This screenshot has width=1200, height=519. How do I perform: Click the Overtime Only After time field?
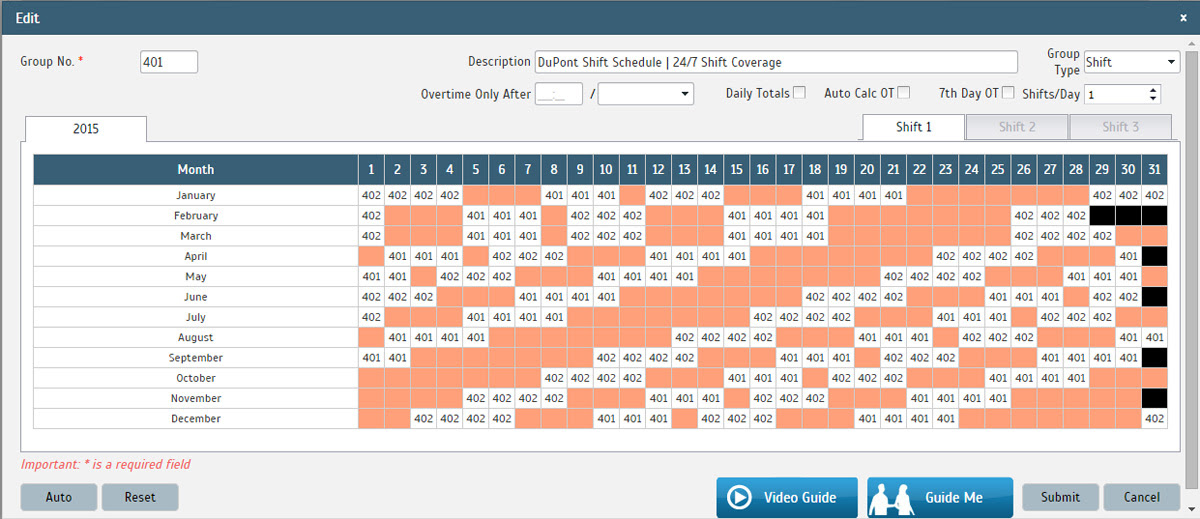(x=559, y=94)
